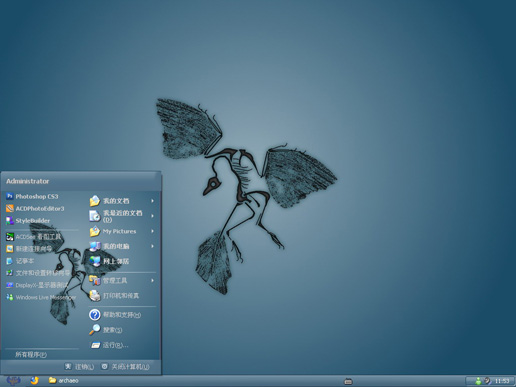Open All Programs menu entry
Screen dimensions: 516x387
click(31, 355)
